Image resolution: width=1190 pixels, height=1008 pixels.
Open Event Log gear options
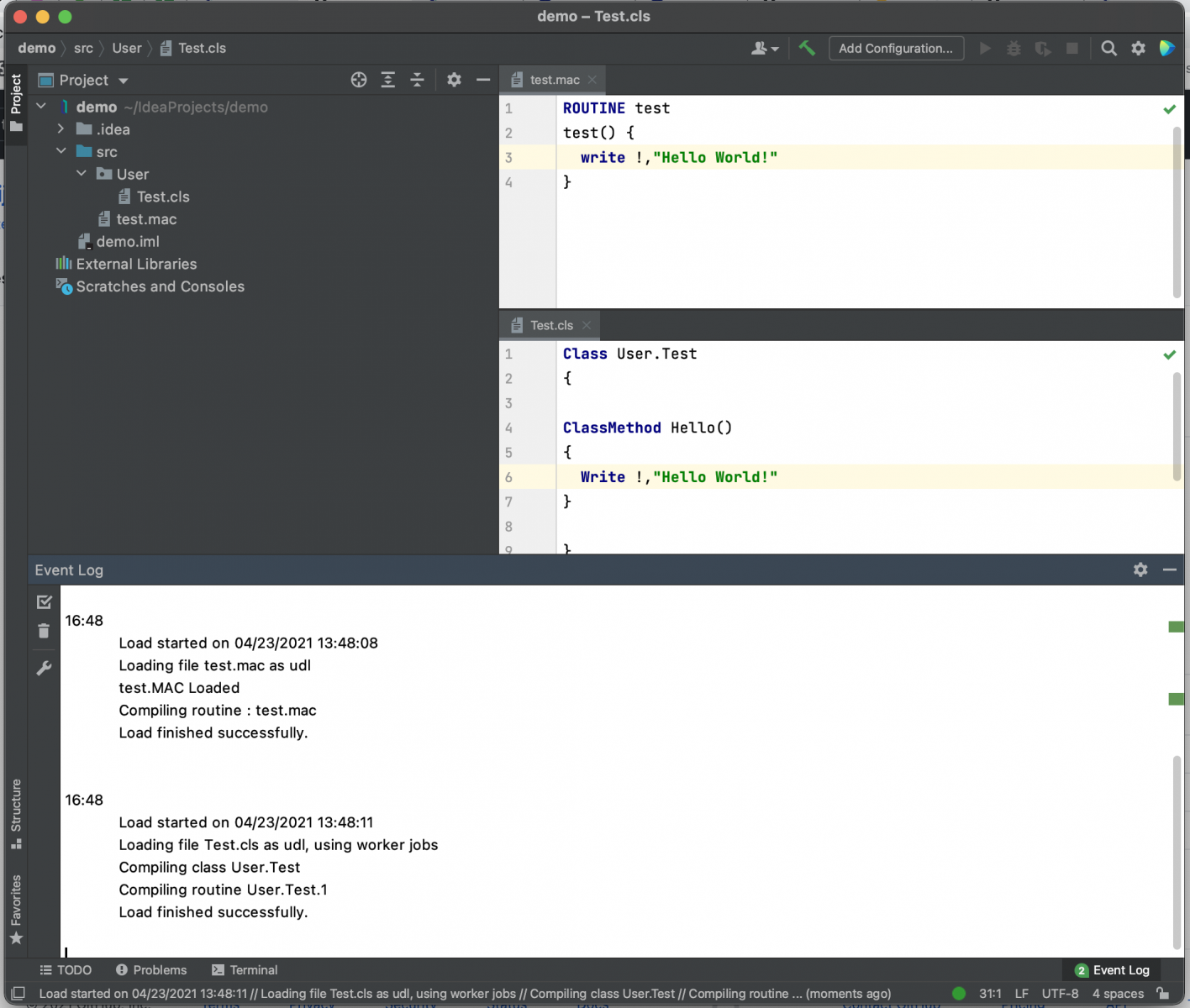click(1140, 570)
